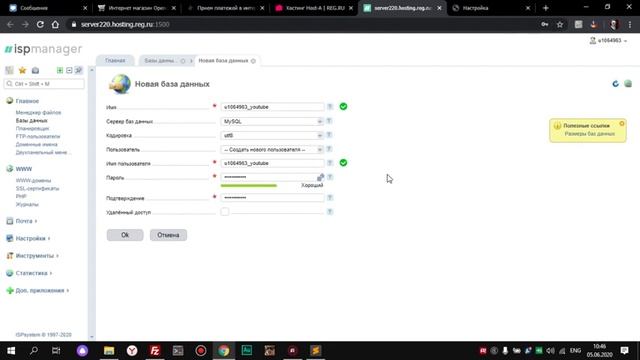Click the menu layout icon left of star
640x360 pixels.
click(9, 70)
